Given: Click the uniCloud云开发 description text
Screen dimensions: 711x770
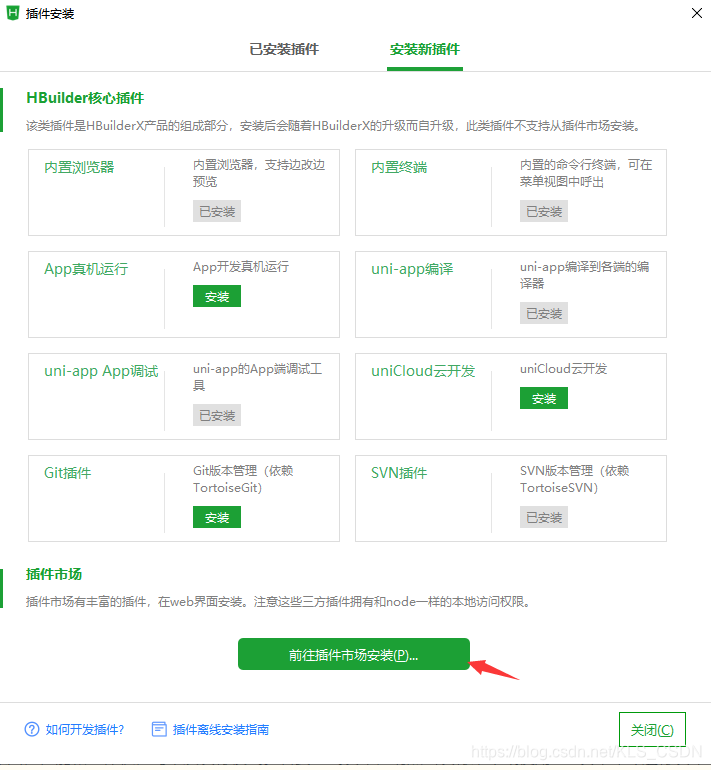Looking at the screenshot, I should pos(563,368).
